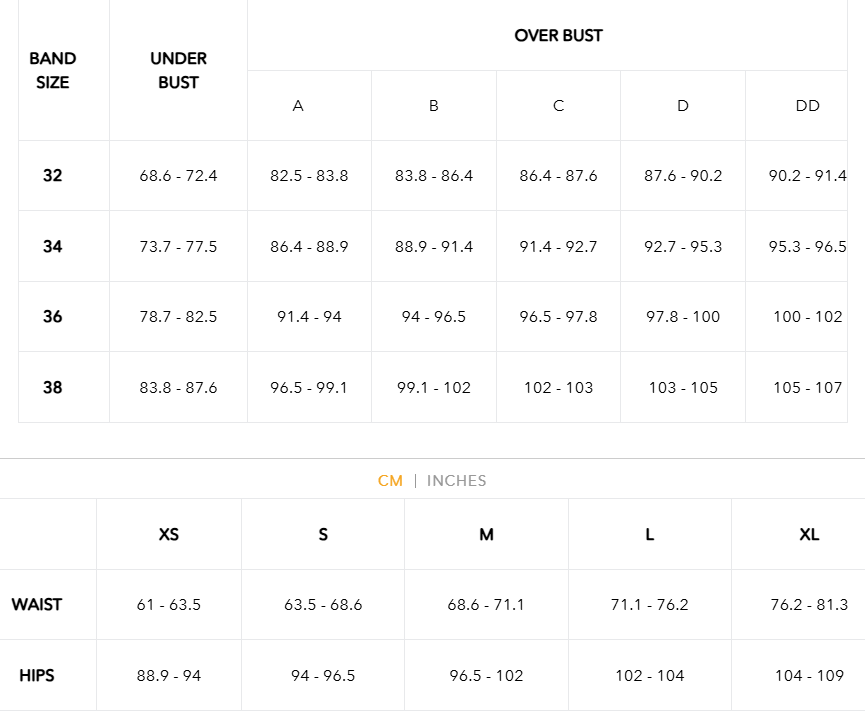Screen dimensions: 865x711
Task: Click waist value 63.5 - 68.6 for S
Action: [x=323, y=605]
